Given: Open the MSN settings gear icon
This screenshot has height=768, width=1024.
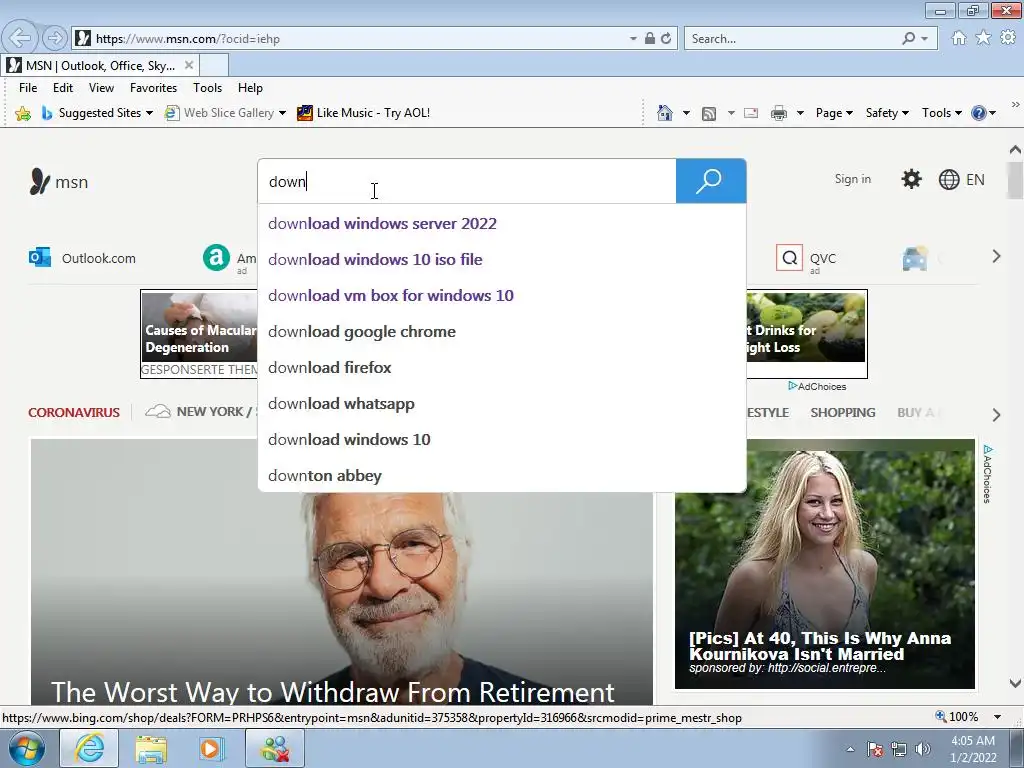Looking at the screenshot, I should coord(911,179).
